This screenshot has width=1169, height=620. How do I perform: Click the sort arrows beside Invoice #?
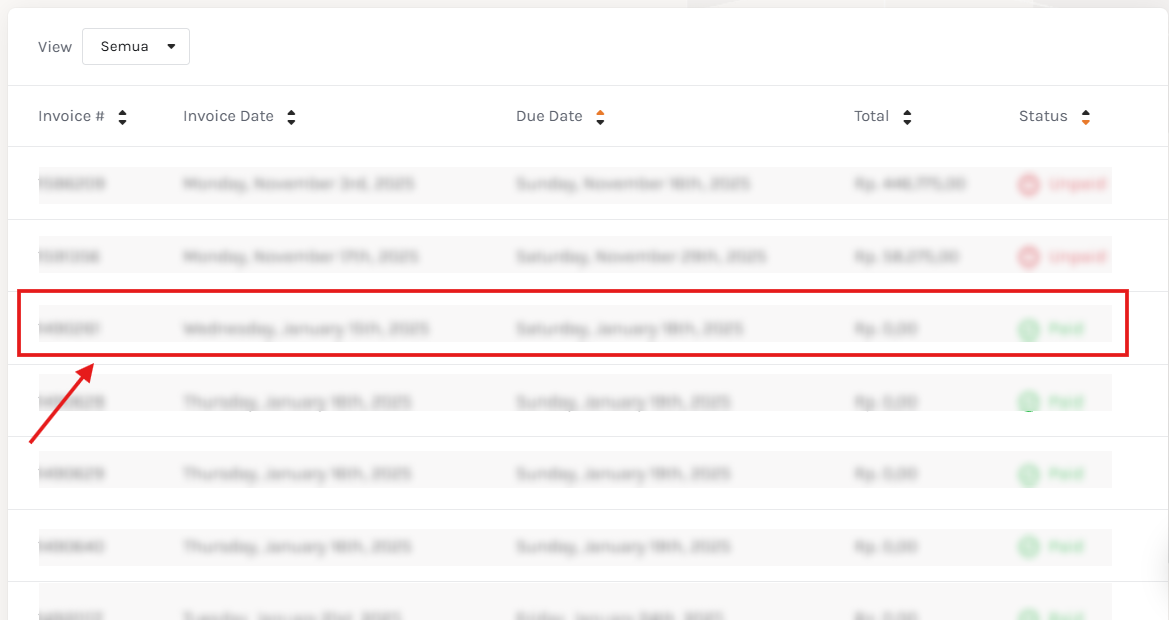tap(122, 117)
